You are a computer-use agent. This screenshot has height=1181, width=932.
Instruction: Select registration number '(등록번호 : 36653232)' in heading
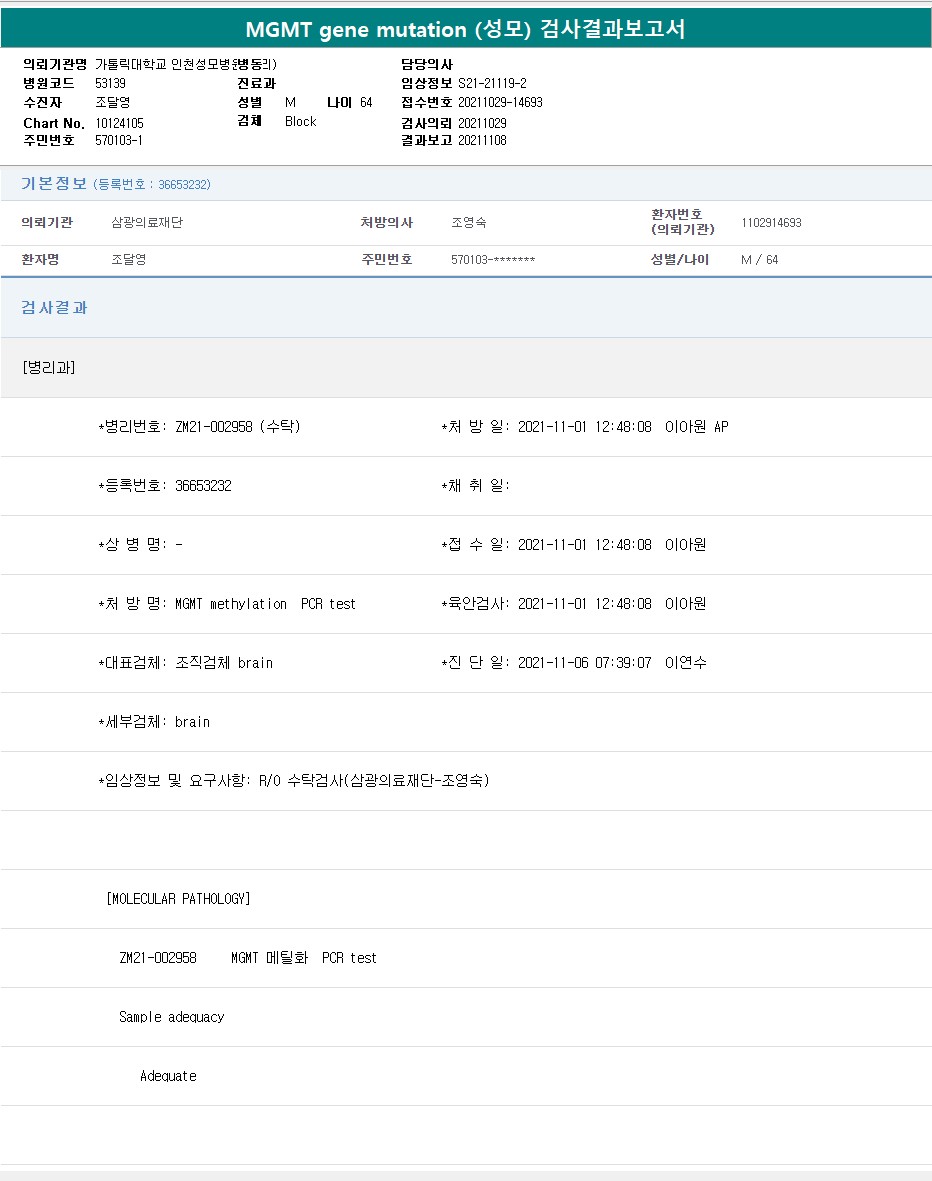point(151,185)
